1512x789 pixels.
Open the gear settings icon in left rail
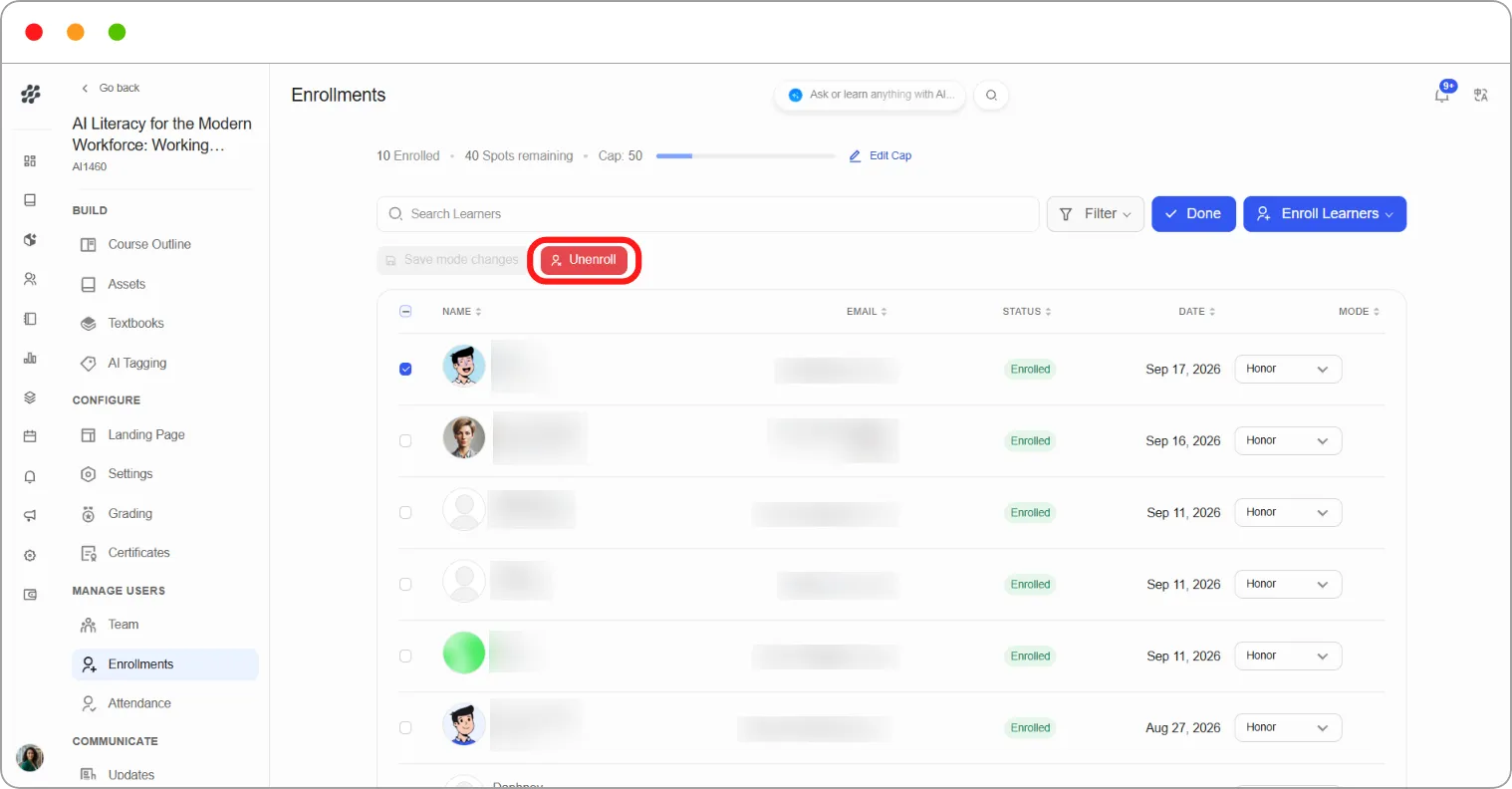click(30, 556)
